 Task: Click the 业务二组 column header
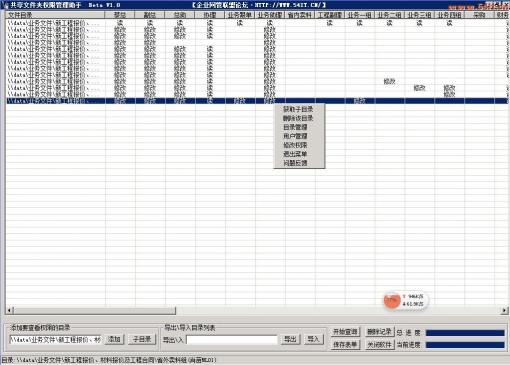pyautogui.click(x=390, y=15)
